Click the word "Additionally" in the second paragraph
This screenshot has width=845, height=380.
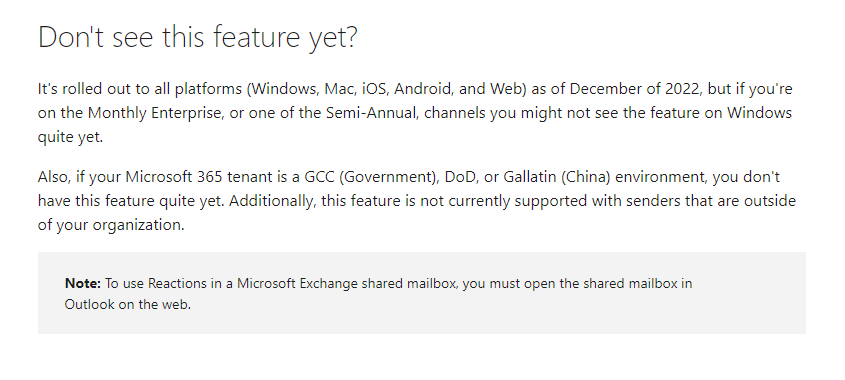[273, 201]
